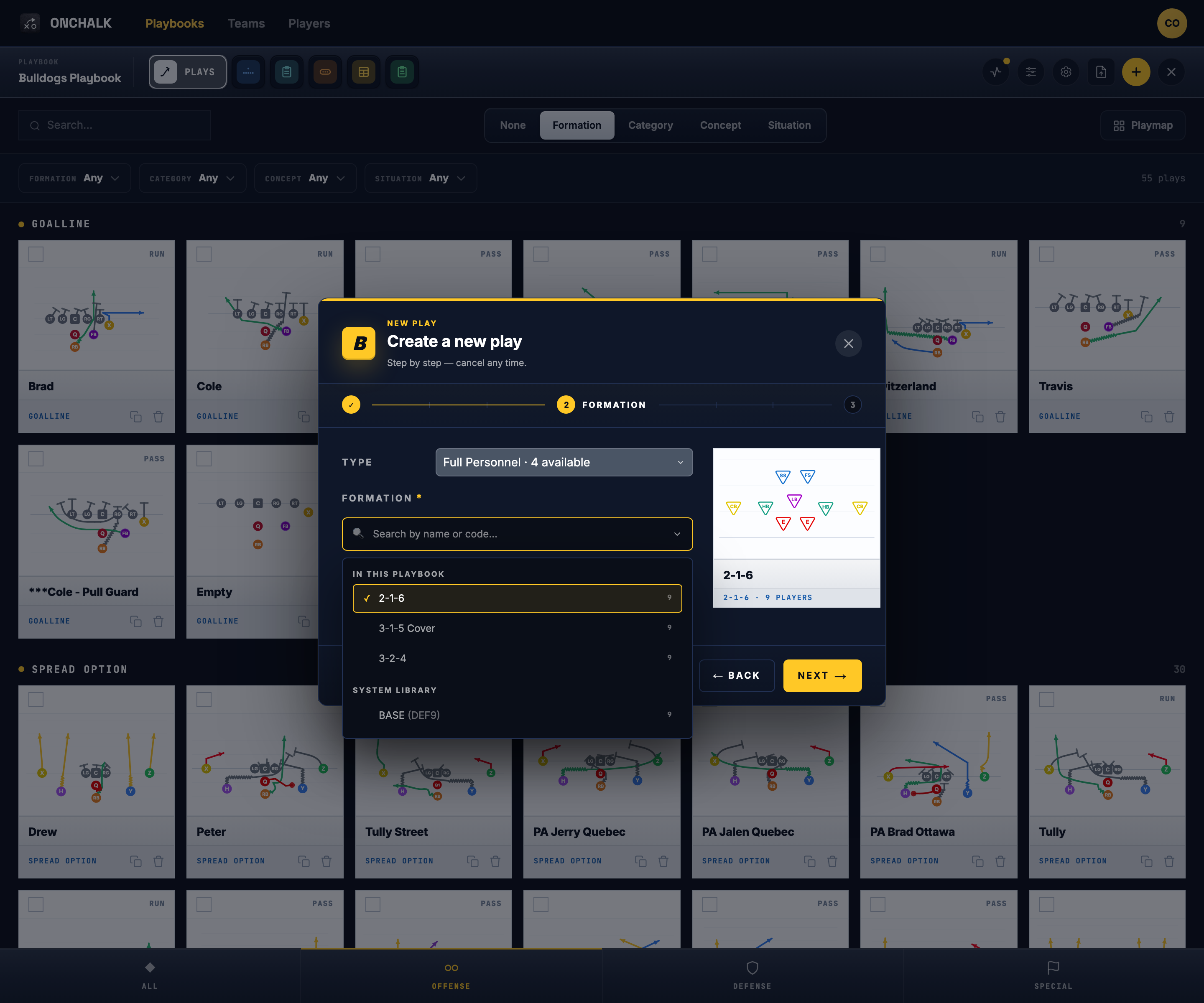Screen dimensions: 1204x1003
Task: Check the Cole - Pull Guard checkbox
Action: (x=36, y=458)
